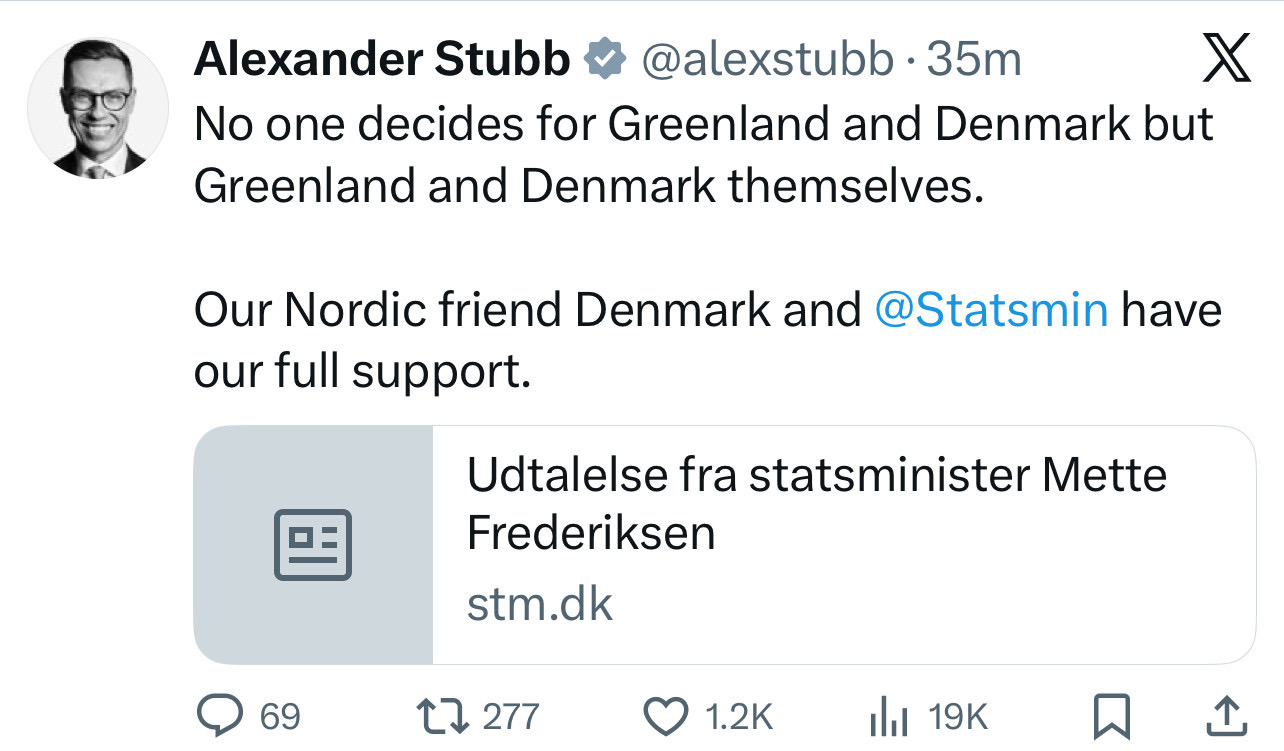Click the 19K views count
1284x751 pixels.
click(x=958, y=716)
